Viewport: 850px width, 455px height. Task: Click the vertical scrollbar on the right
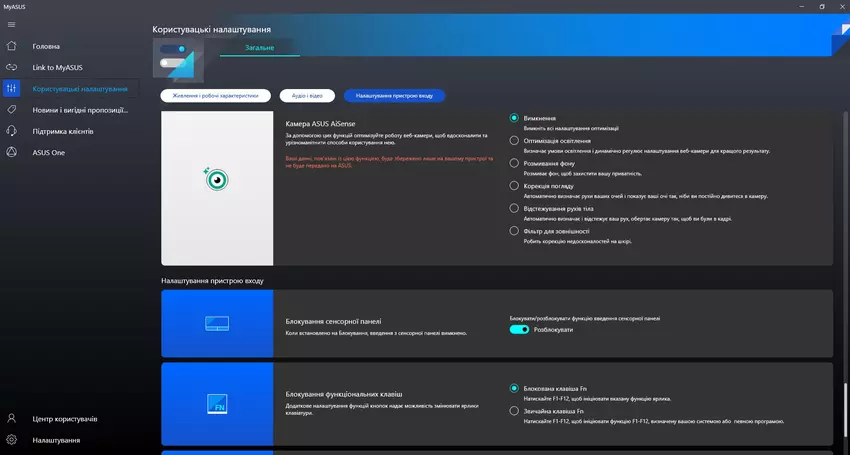coord(843,395)
